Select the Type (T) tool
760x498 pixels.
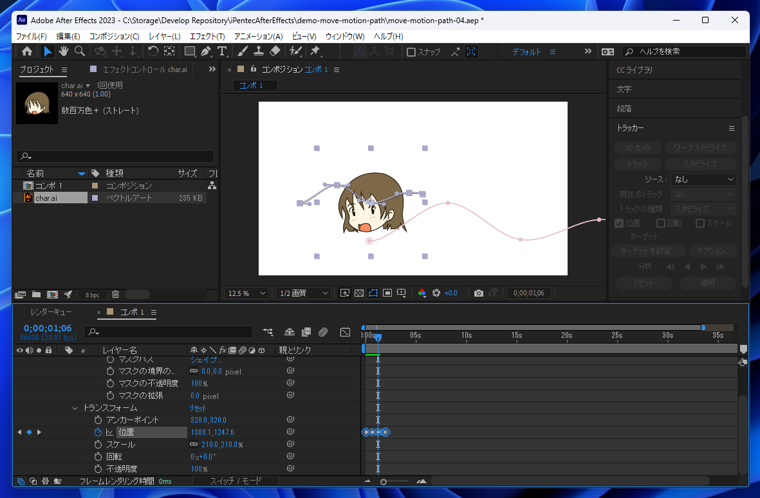(x=222, y=52)
